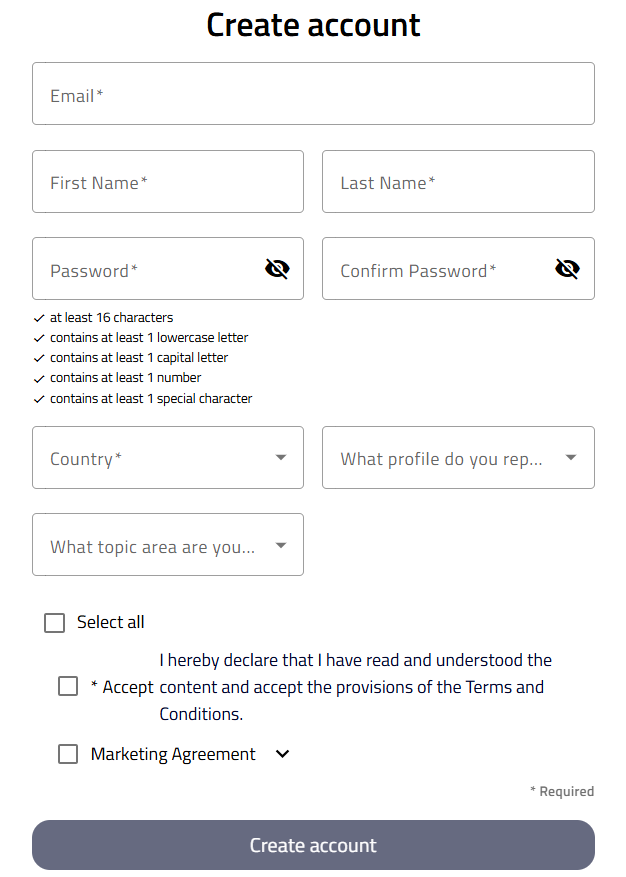Click the chevron on the profile dropdown
This screenshot has width=626, height=877.
point(570,457)
